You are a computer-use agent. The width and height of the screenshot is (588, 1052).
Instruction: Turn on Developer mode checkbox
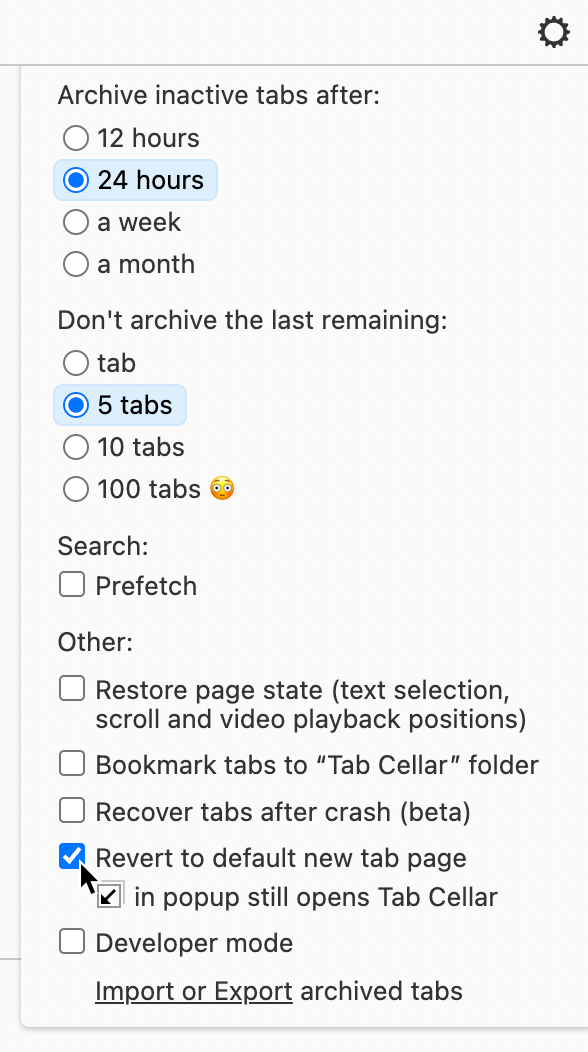(x=72, y=941)
